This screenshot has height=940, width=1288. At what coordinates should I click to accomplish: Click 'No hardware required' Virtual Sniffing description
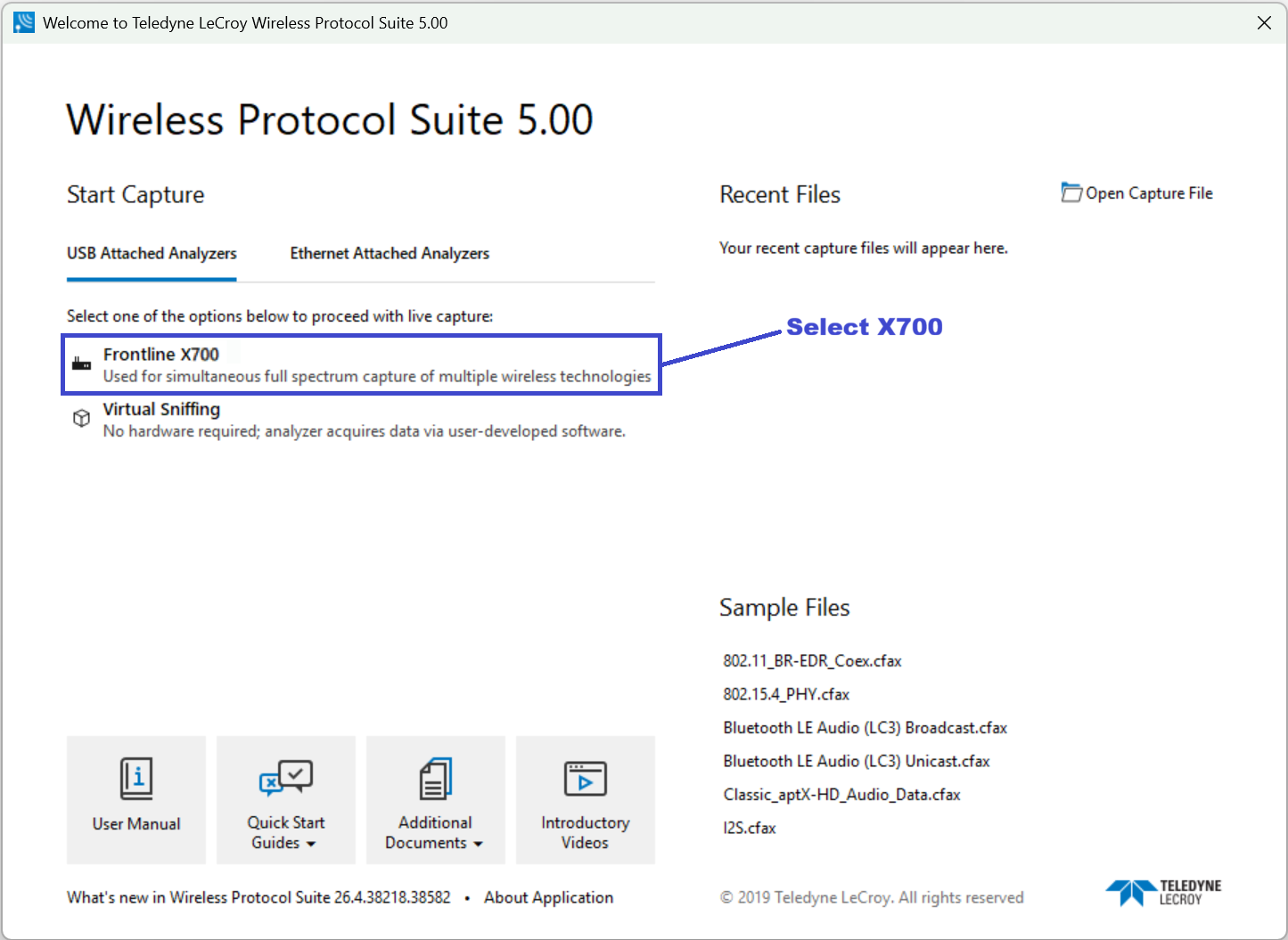click(364, 431)
